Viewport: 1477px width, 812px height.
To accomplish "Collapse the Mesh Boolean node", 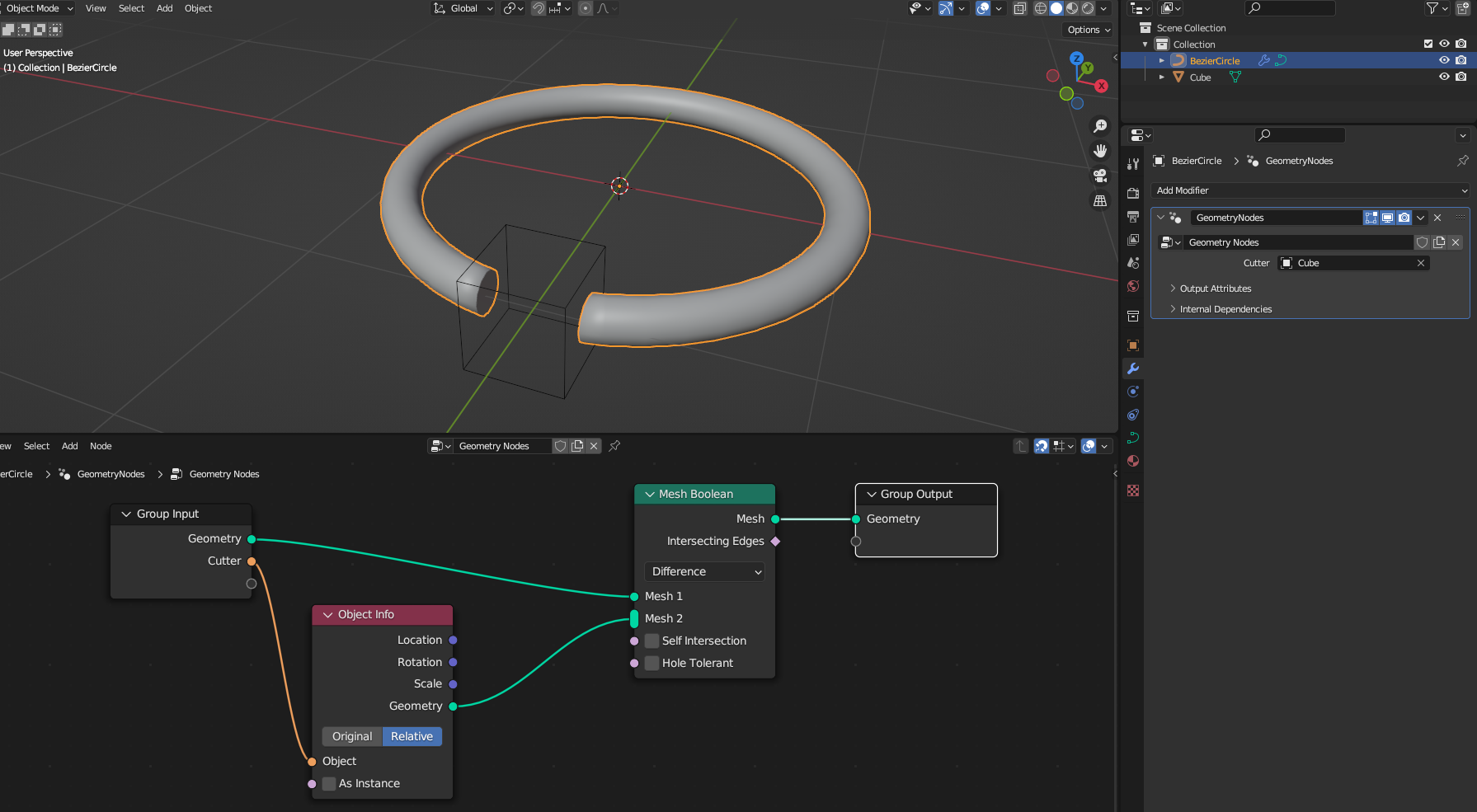I will [650, 494].
